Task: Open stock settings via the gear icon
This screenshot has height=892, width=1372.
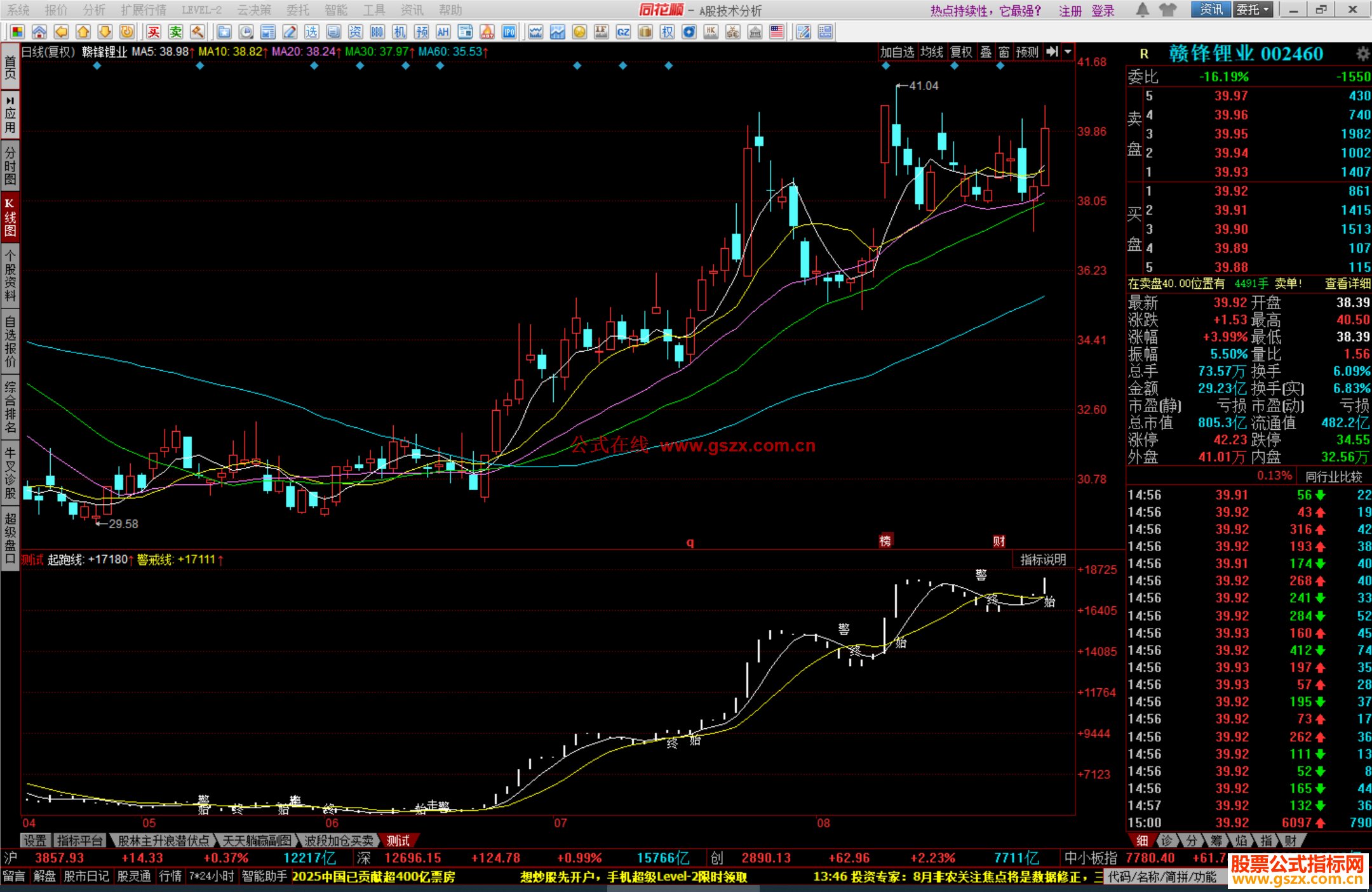Action: [1362, 53]
